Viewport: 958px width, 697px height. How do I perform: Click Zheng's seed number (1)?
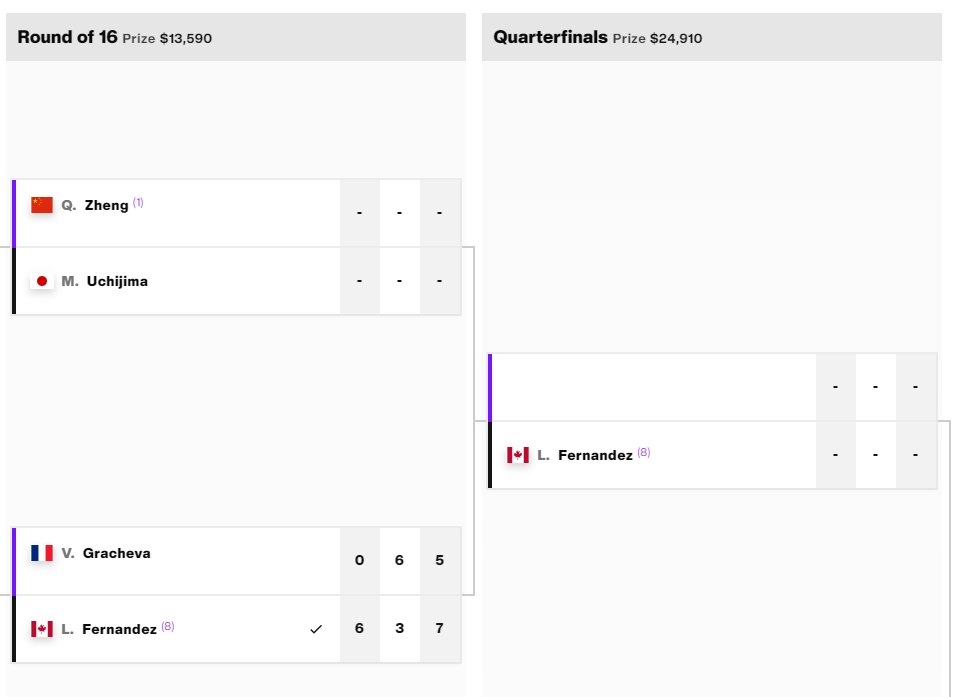pyautogui.click(x=138, y=203)
